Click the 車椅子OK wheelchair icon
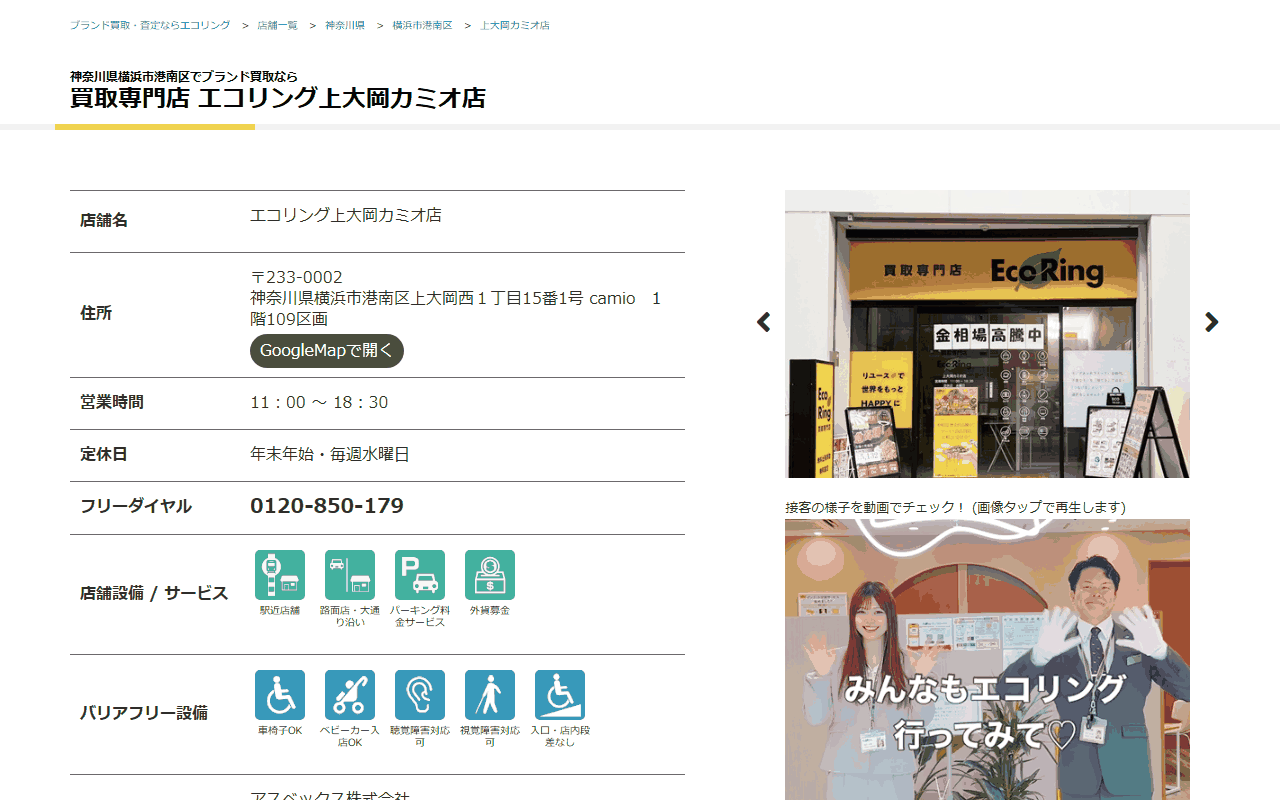 coord(280,695)
